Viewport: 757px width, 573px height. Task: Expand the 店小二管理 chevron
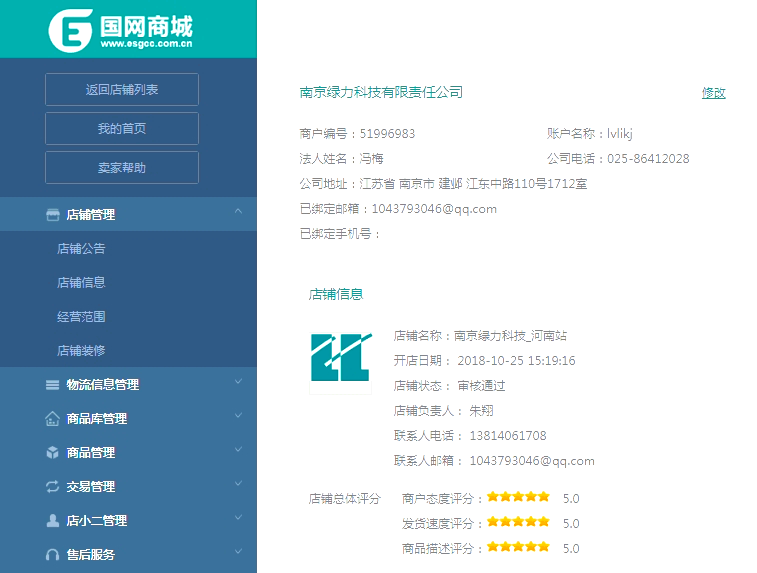[x=238, y=517]
